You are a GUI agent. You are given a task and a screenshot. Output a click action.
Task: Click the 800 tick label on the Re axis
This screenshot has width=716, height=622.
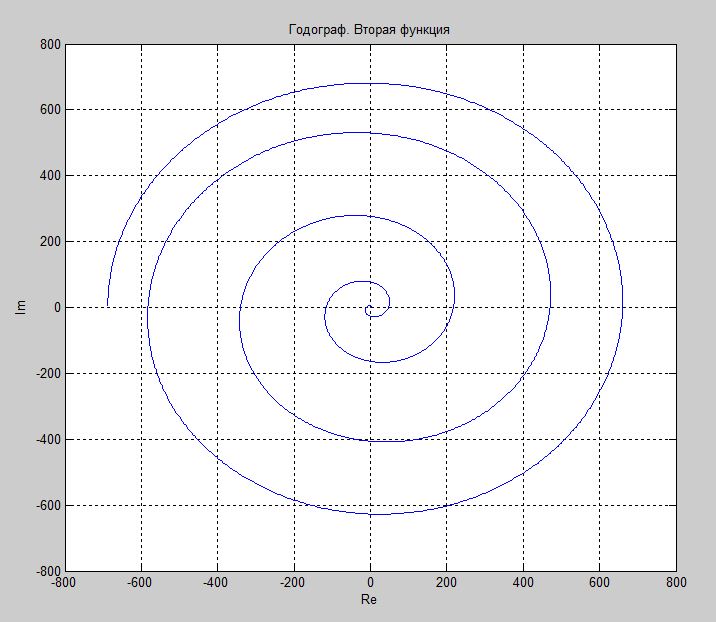pos(676,583)
